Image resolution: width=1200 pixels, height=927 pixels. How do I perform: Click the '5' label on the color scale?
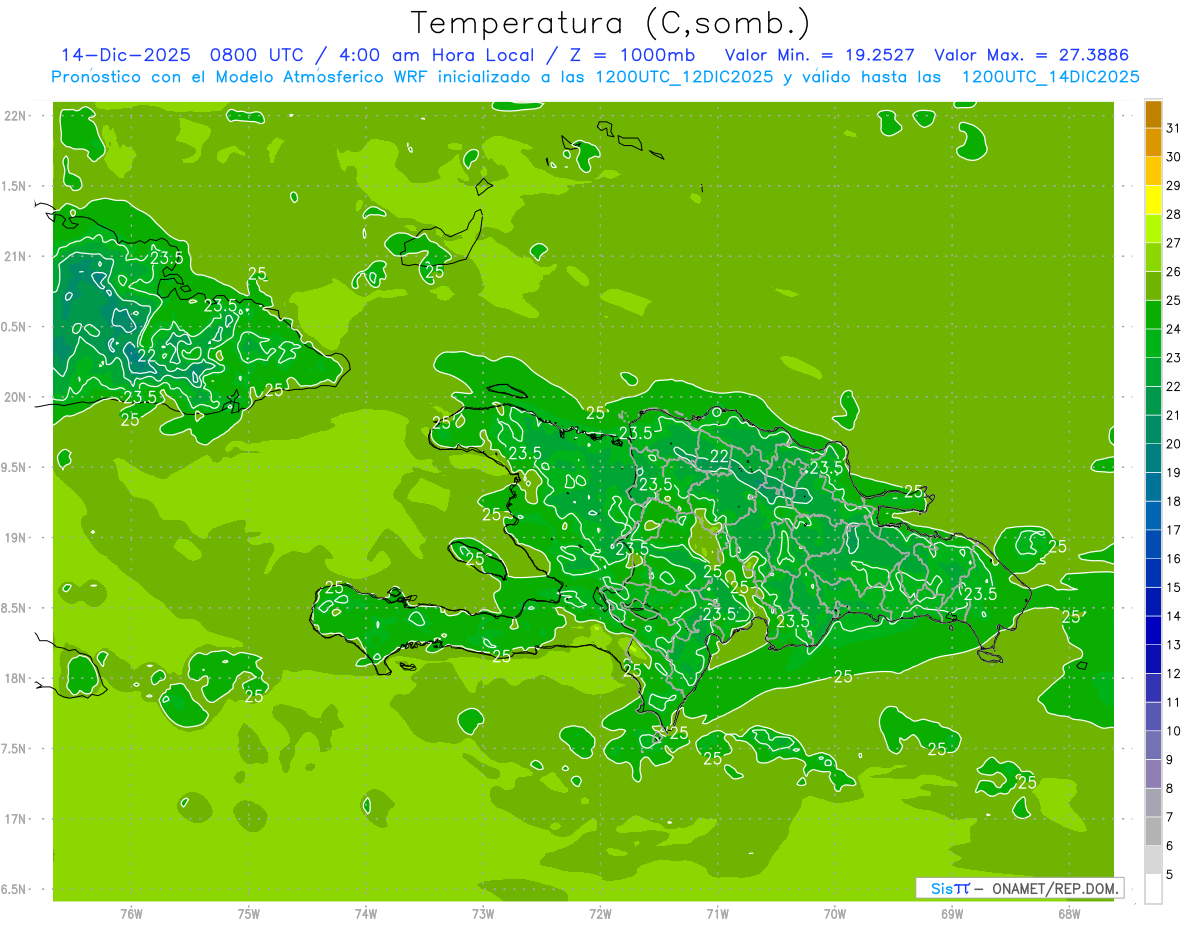[1170, 875]
